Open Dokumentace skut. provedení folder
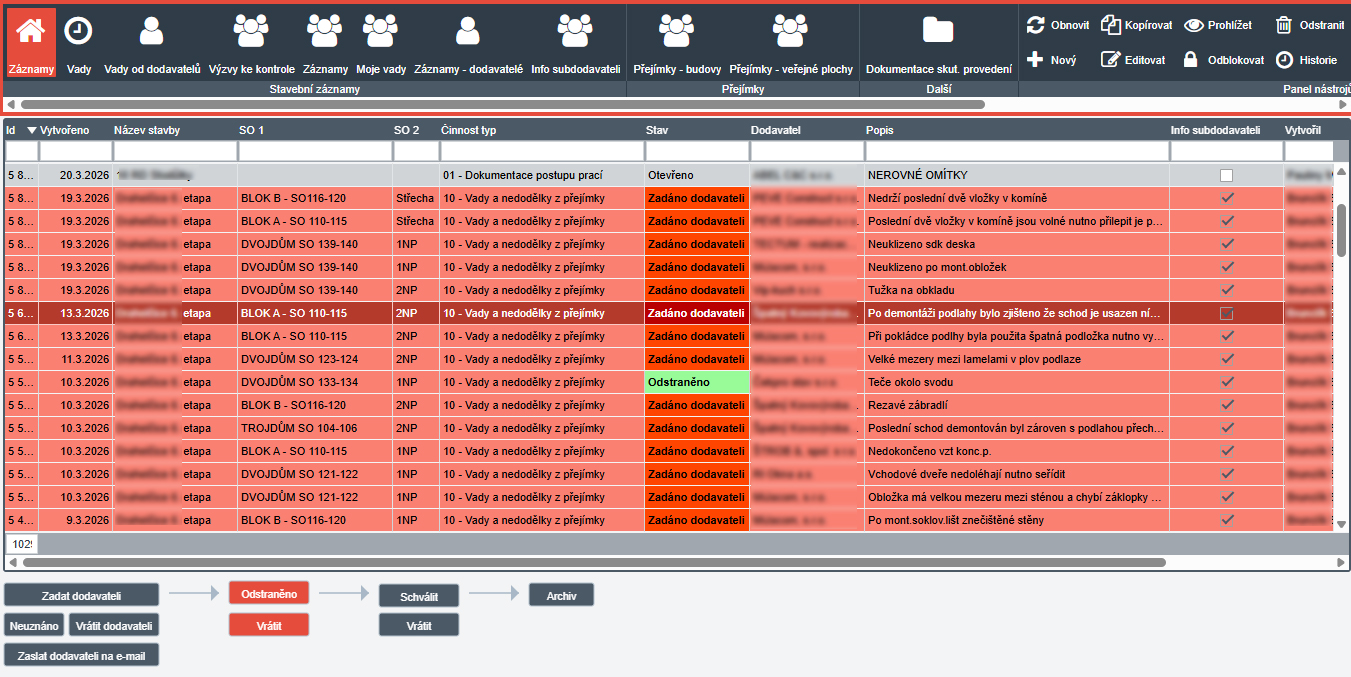Screen dimensions: 1351x677 [x=938, y=32]
